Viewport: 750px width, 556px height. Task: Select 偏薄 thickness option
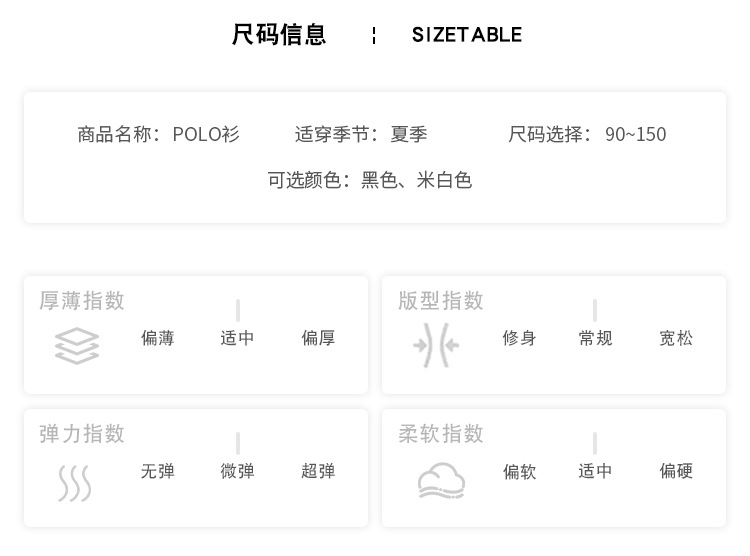coord(158,338)
